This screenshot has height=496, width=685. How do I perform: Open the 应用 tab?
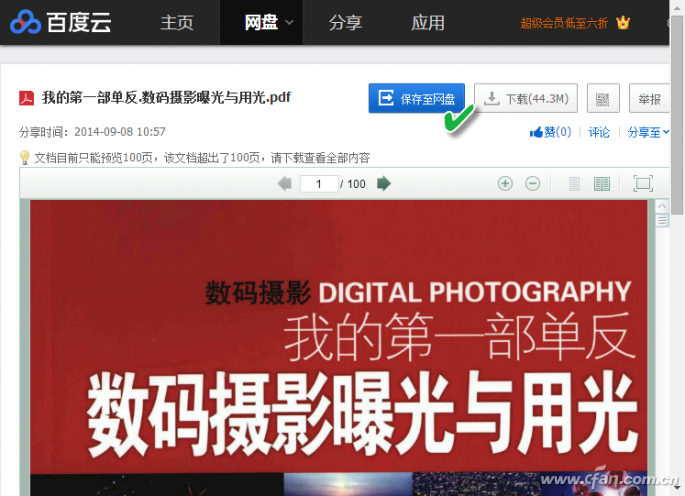pos(428,23)
